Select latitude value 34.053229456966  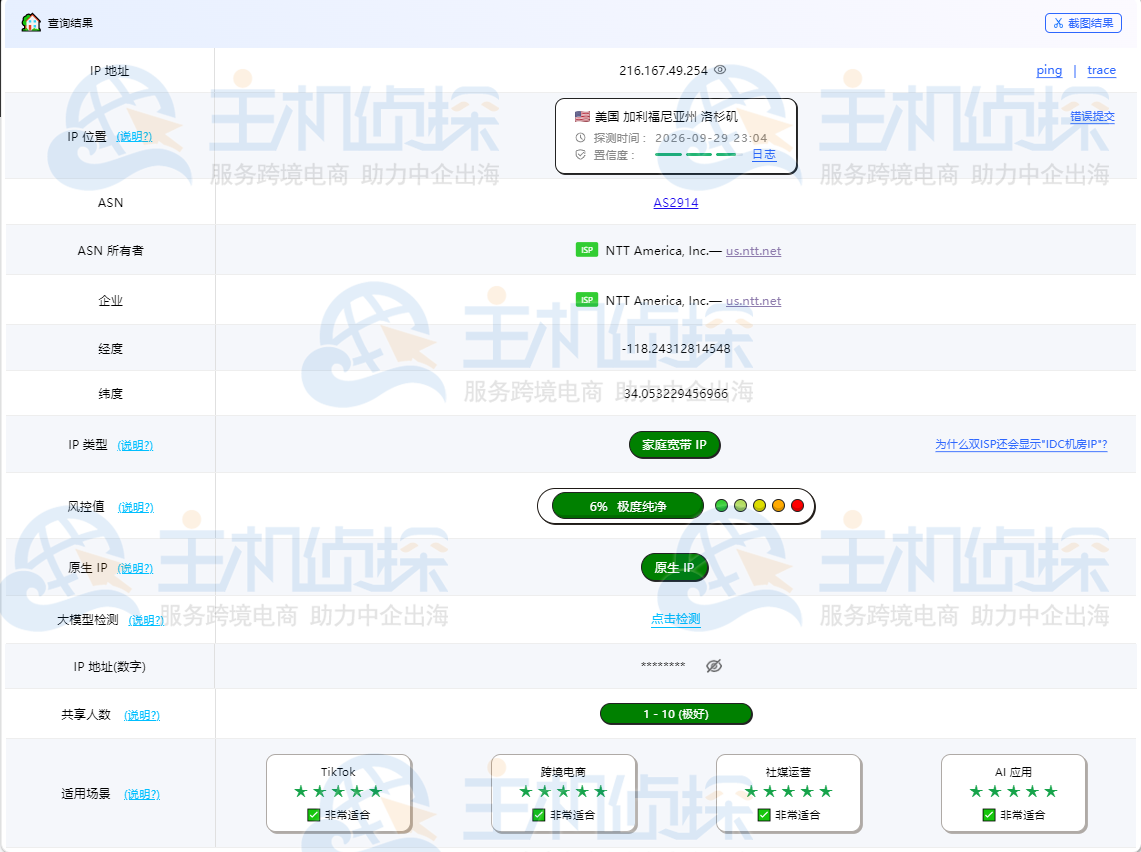pyautogui.click(x=676, y=394)
